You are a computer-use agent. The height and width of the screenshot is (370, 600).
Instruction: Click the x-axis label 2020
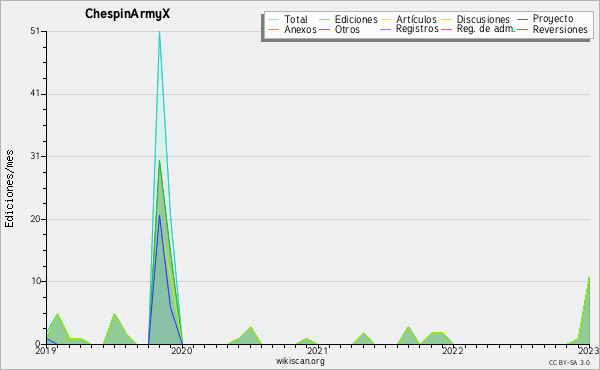point(182,350)
